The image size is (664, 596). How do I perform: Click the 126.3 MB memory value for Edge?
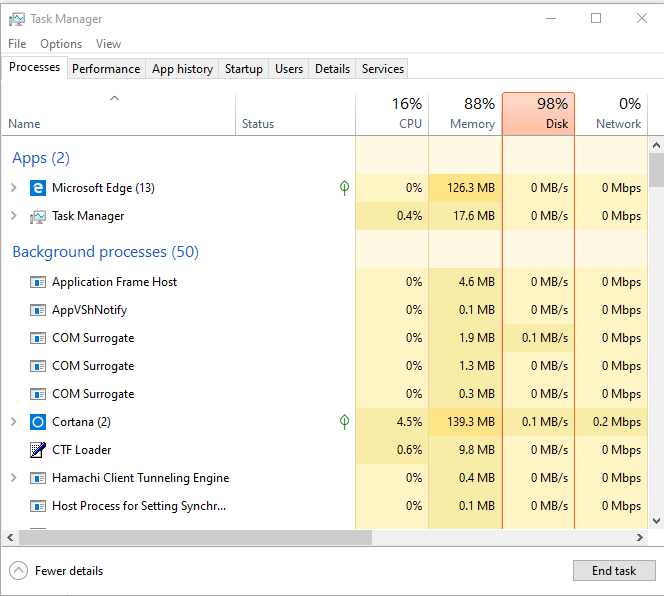[x=471, y=188]
